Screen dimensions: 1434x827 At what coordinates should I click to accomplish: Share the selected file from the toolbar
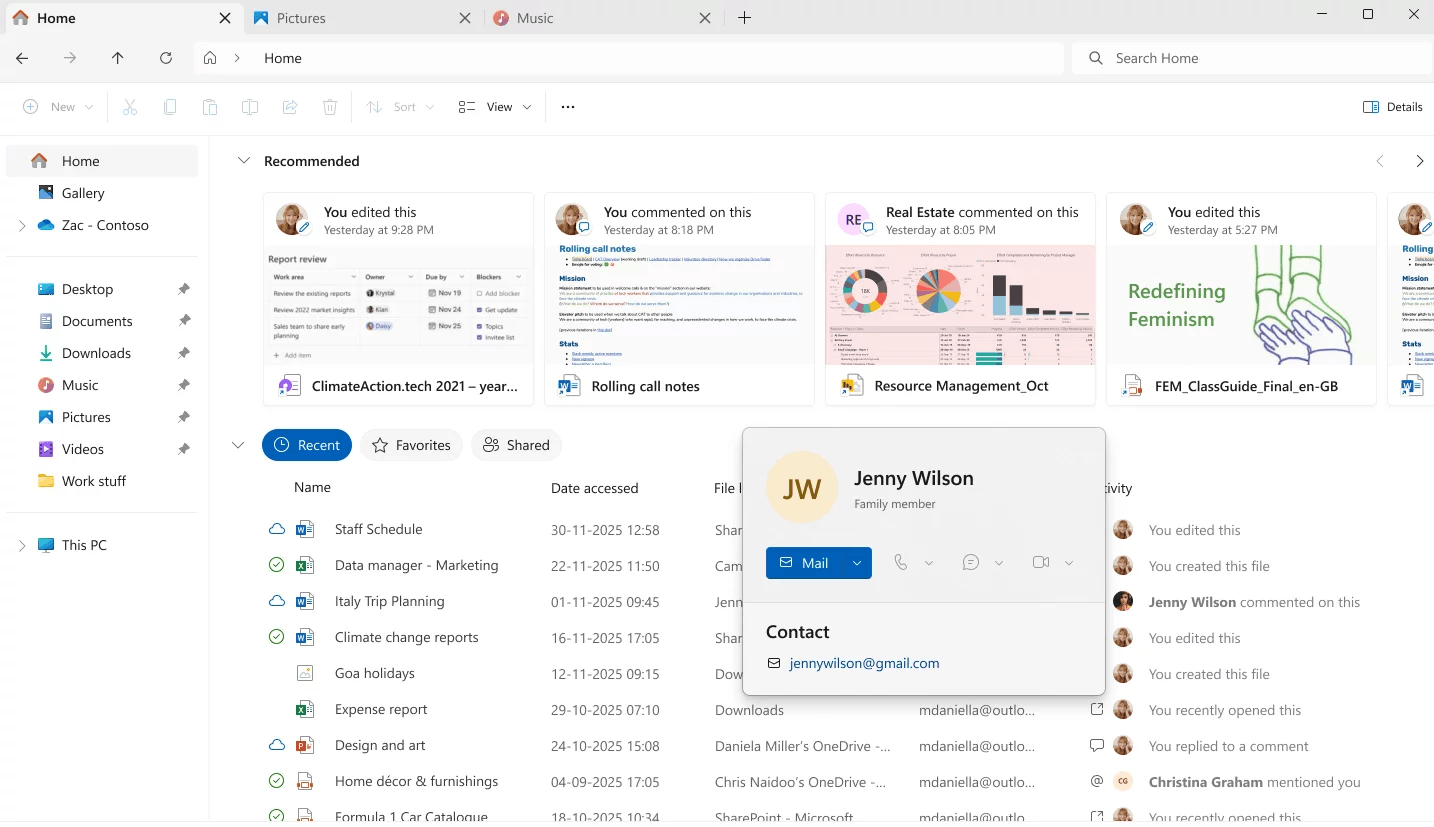[x=289, y=106]
